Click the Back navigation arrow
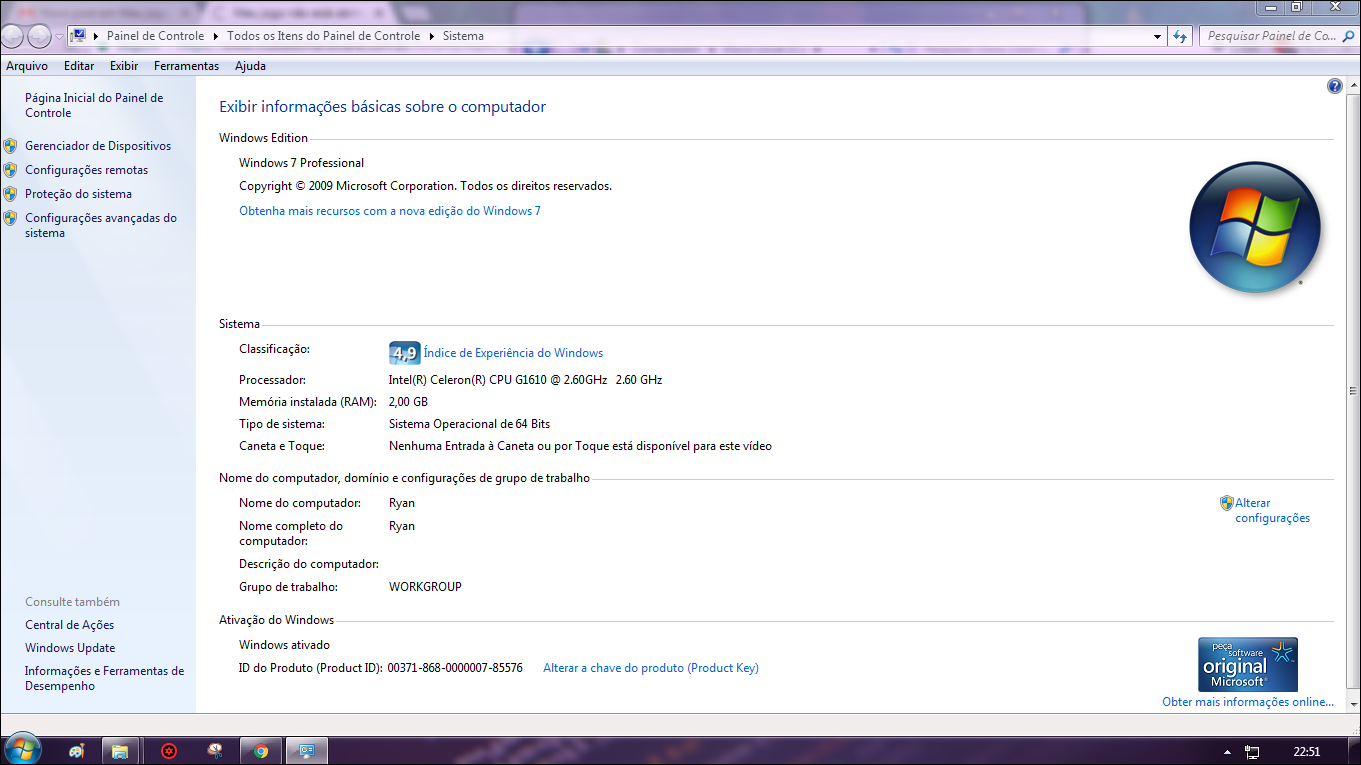Viewport: 1361px width, 765px height. [x=12, y=36]
